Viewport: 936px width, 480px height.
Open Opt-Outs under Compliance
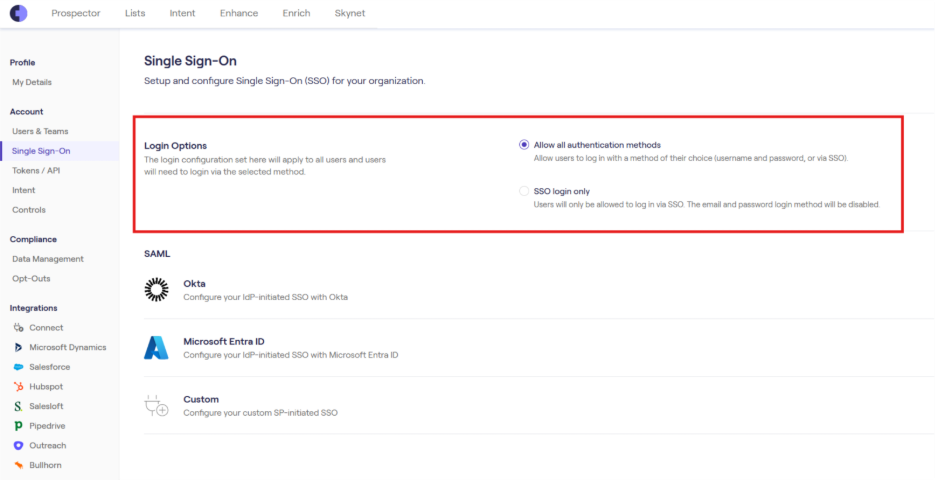[31, 279]
